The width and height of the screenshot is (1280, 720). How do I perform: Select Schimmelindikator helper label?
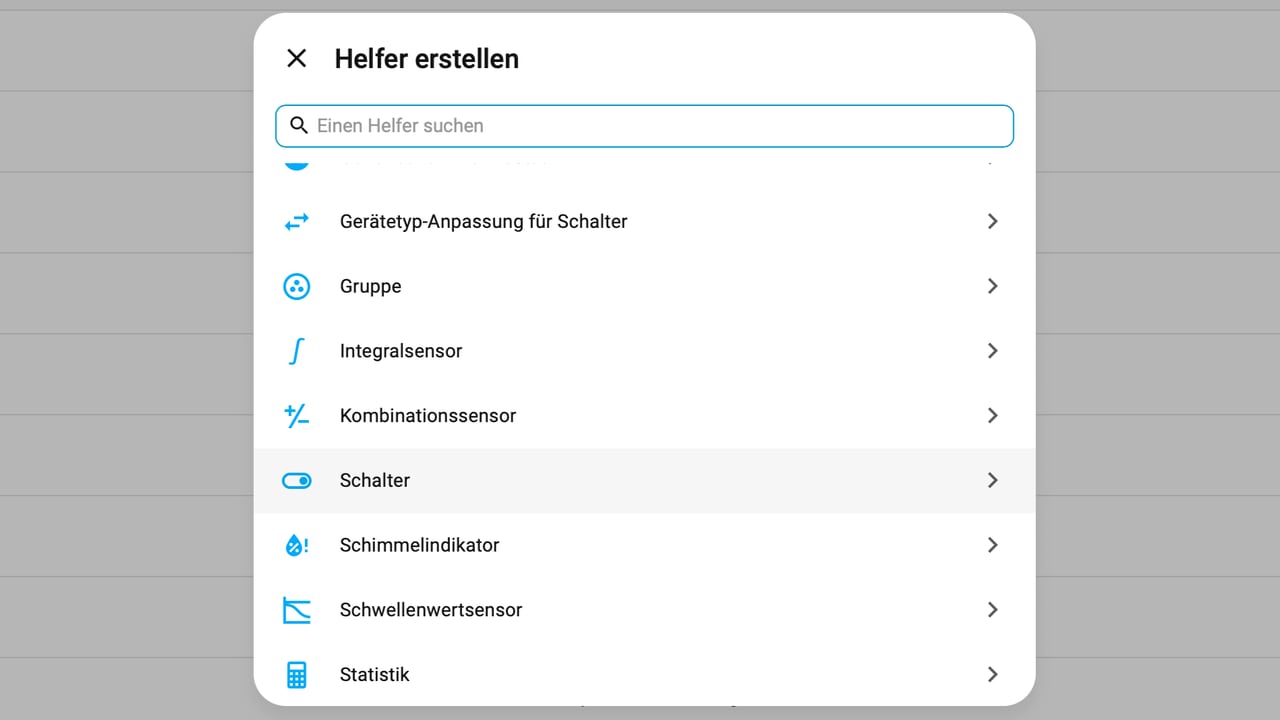419,545
